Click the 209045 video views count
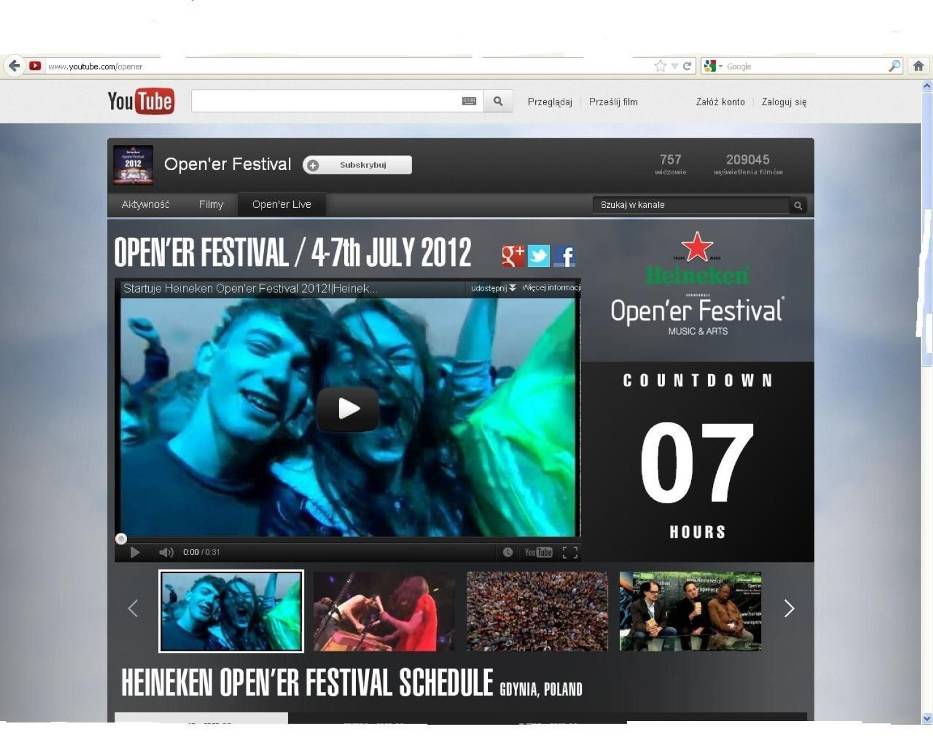 click(748, 164)
